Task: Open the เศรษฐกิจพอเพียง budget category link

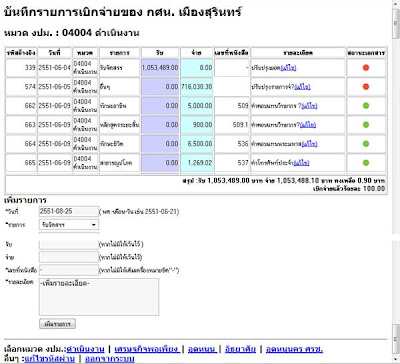Action: coord(147,349)
